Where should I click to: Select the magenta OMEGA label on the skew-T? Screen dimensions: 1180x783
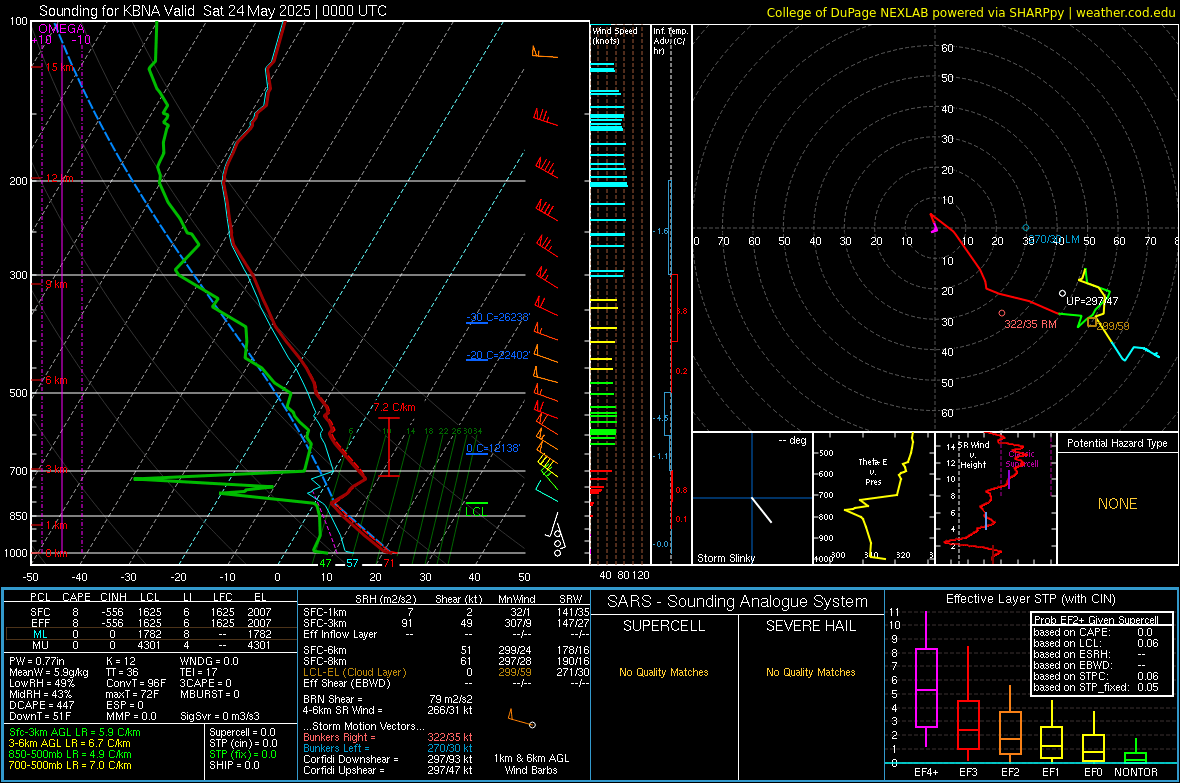62,29
